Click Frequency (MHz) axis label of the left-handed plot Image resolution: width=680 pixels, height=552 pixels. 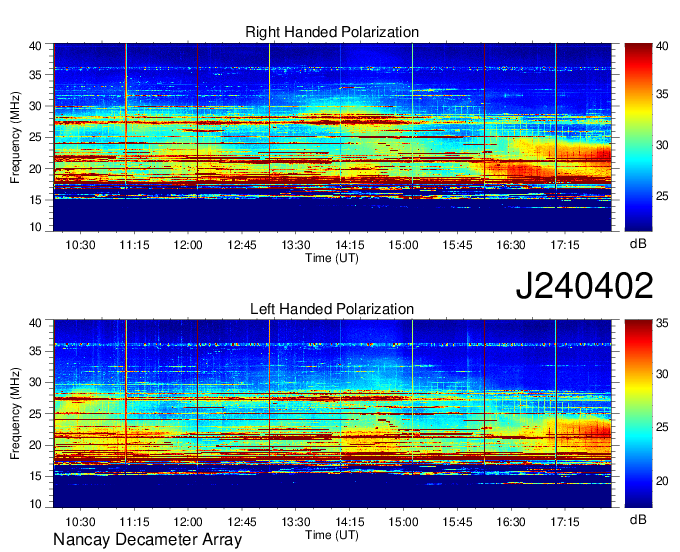(15, 414)
